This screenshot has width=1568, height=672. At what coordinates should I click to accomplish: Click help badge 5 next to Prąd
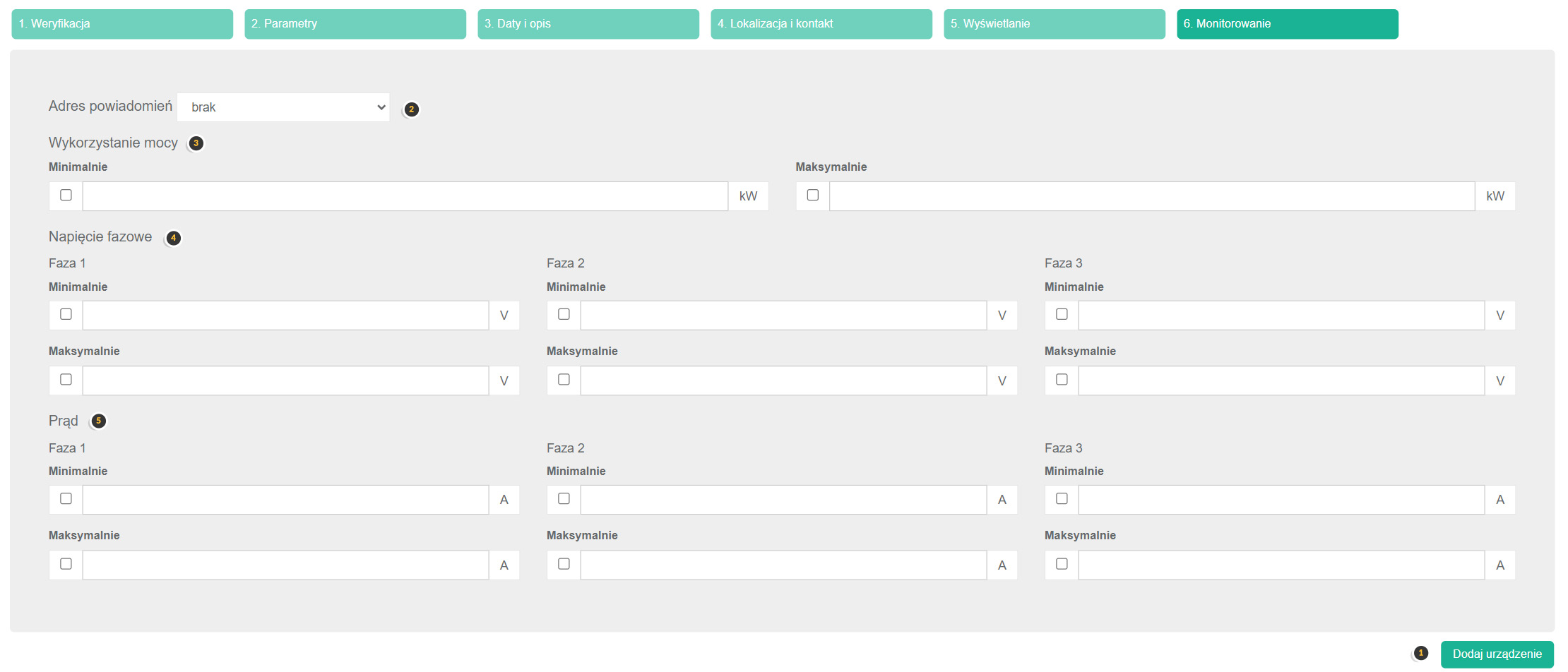click(x=98, y=421)
